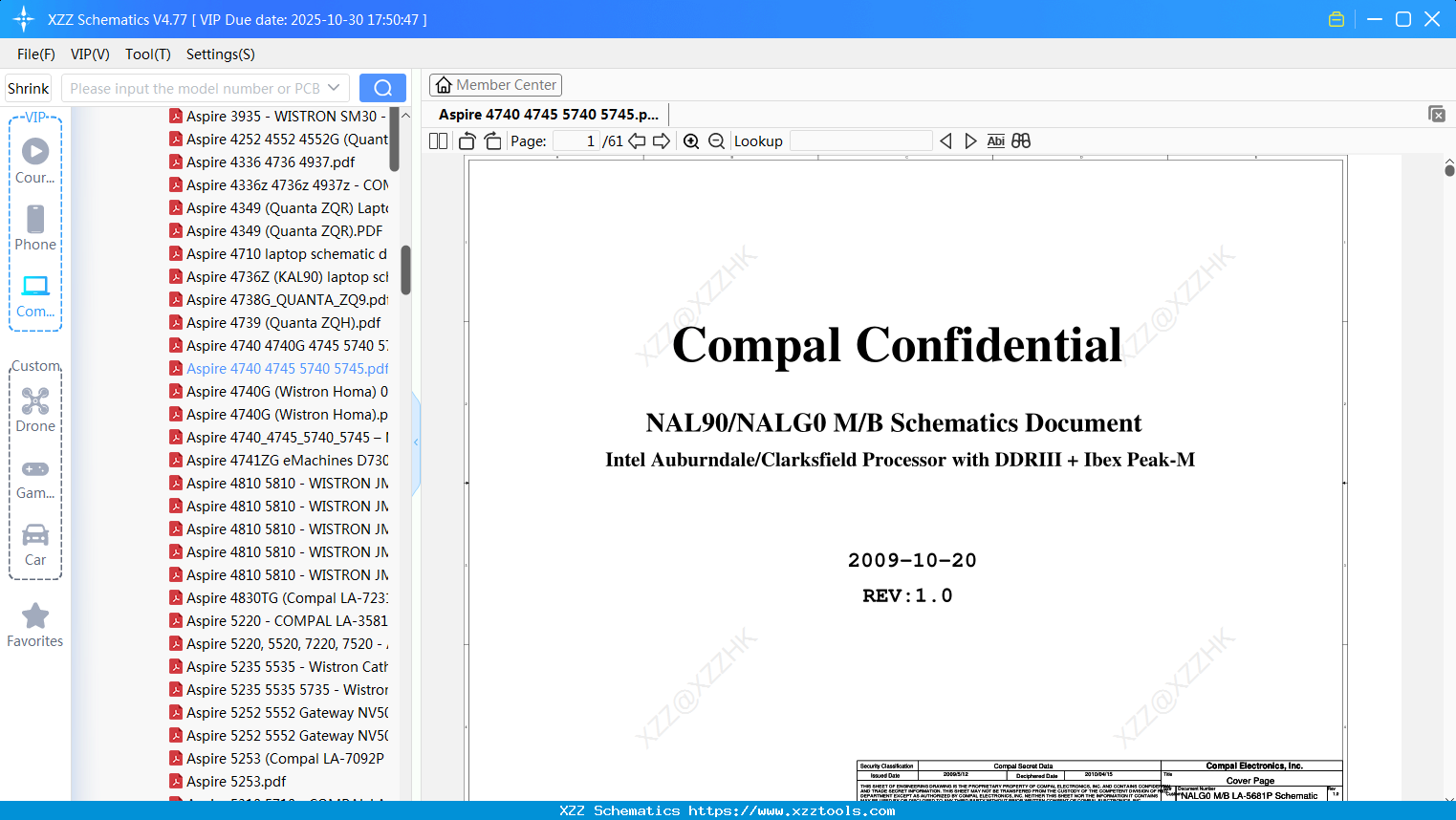Open Aspire 5235 5535 5735 - Wistron file
This screenshot has width=1456, height=820.
coord(278,690)
